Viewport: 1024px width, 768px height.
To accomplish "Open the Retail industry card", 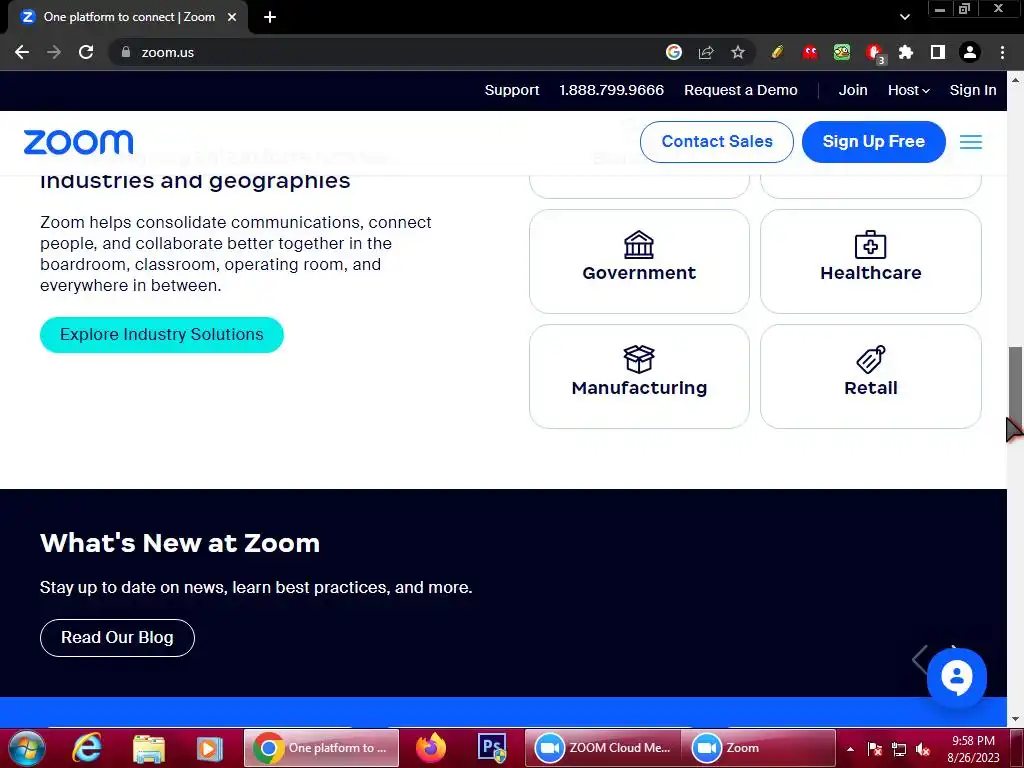I will coord(871,376).
